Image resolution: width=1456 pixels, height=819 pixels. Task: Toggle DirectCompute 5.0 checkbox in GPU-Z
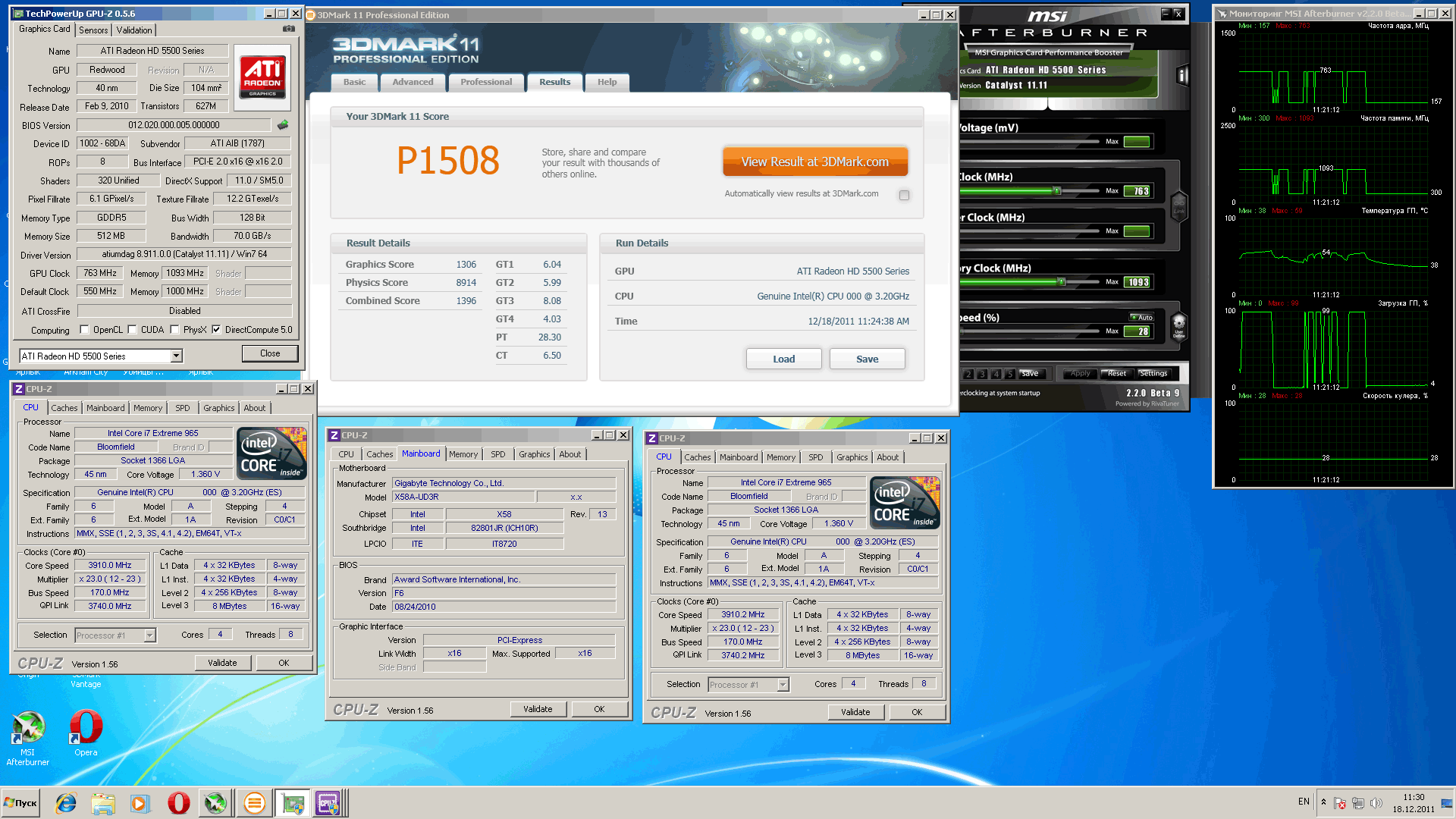coord(217,330)
